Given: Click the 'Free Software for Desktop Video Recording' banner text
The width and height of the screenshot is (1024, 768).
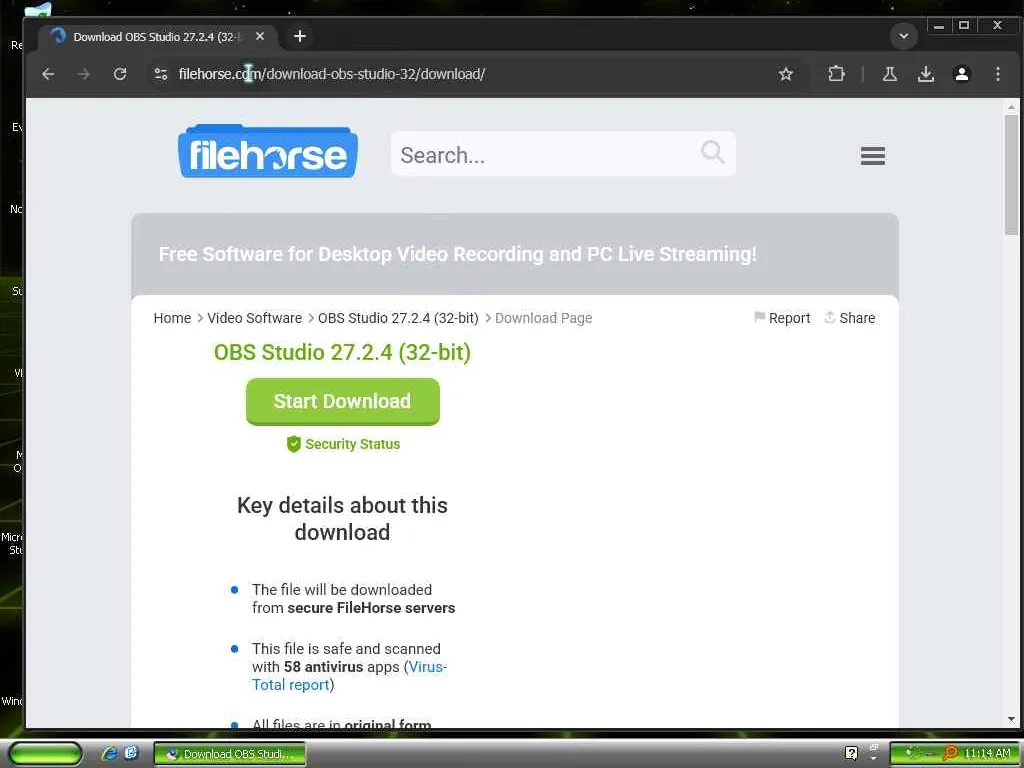Looking at the screenshot, I should pyautogui.click(x=457, y=254).
